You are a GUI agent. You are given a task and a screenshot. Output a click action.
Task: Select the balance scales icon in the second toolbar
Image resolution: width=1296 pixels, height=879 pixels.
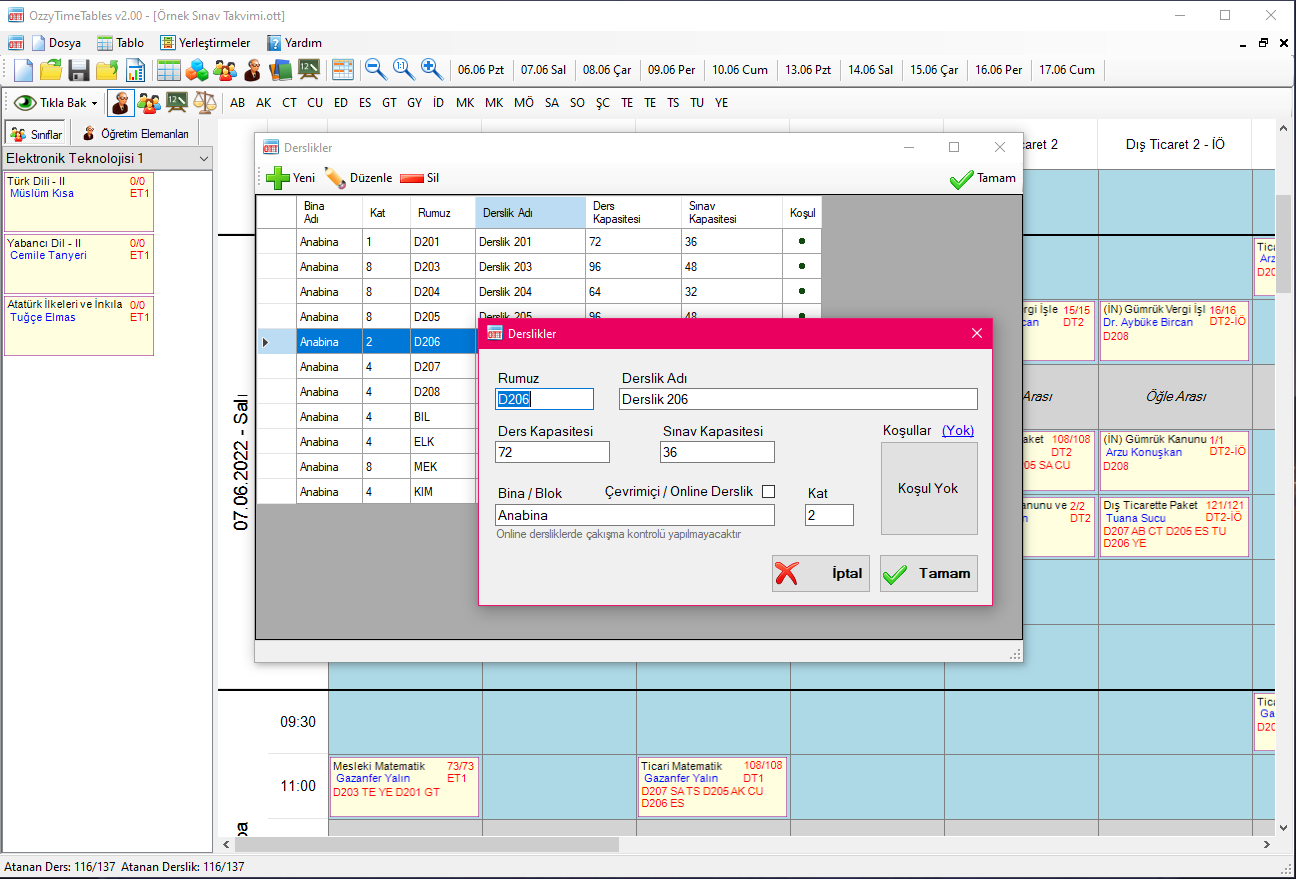[x=203, y=102]
